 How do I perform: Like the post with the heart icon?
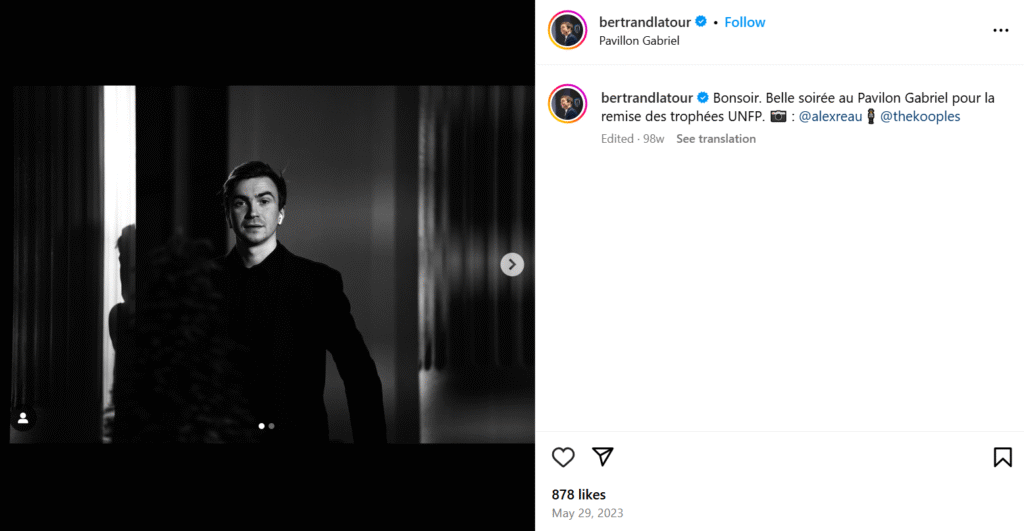563,457
